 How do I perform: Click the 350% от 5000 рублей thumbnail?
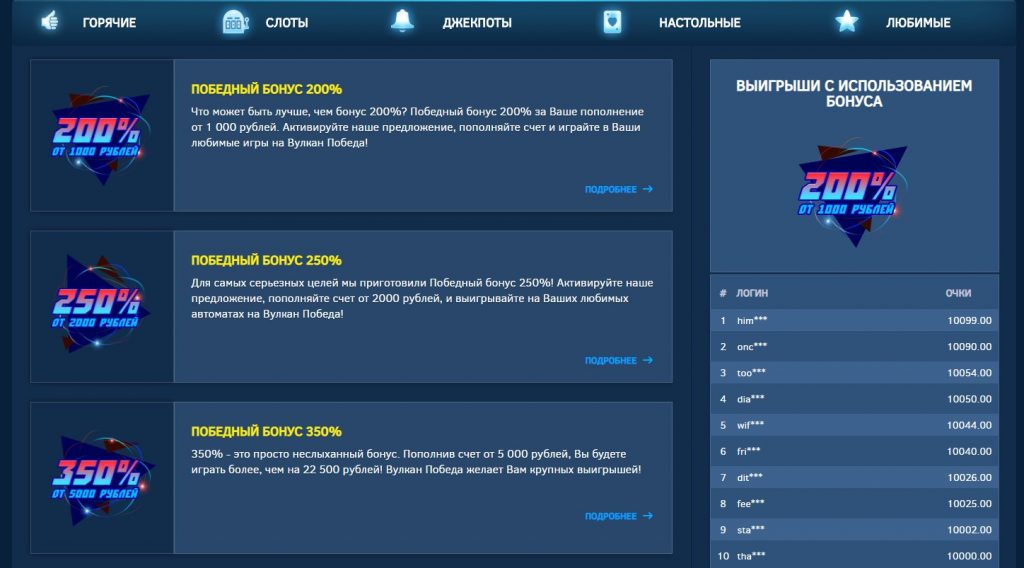(x=101, y=478)
